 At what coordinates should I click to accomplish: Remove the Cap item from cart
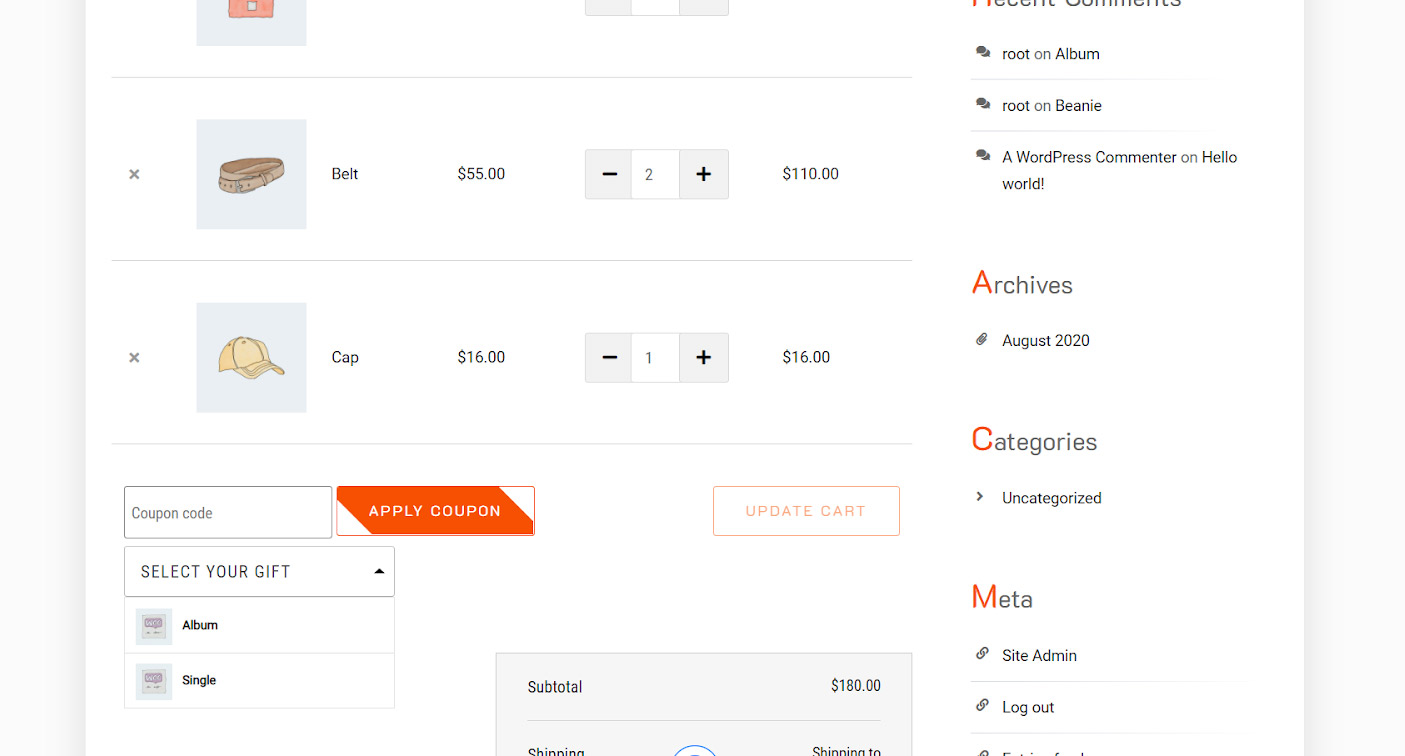click(x=134, y=357)
